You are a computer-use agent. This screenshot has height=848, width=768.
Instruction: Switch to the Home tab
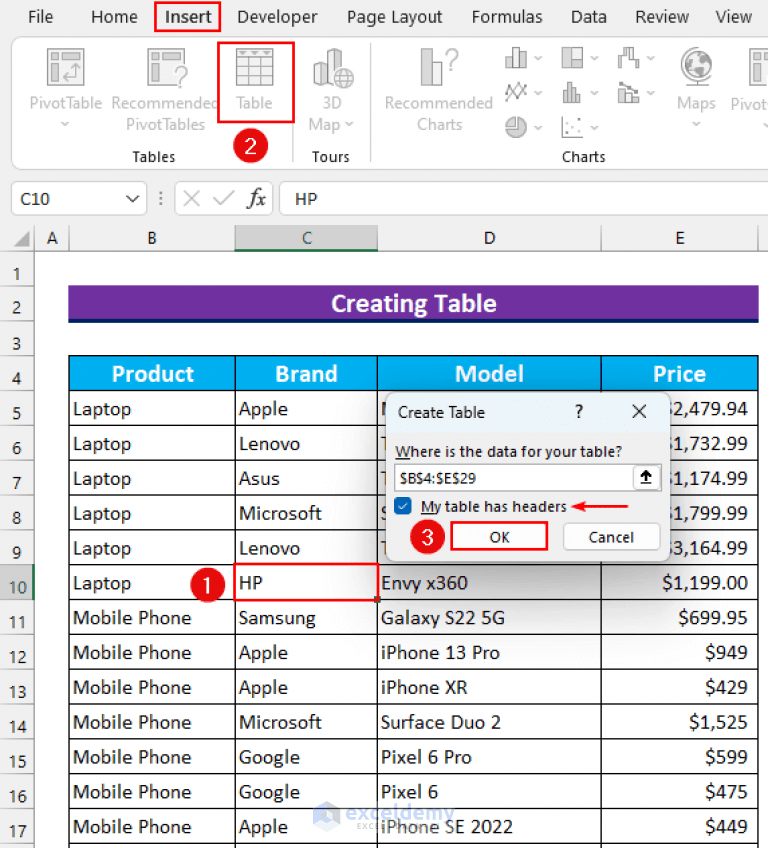(114, 17)
